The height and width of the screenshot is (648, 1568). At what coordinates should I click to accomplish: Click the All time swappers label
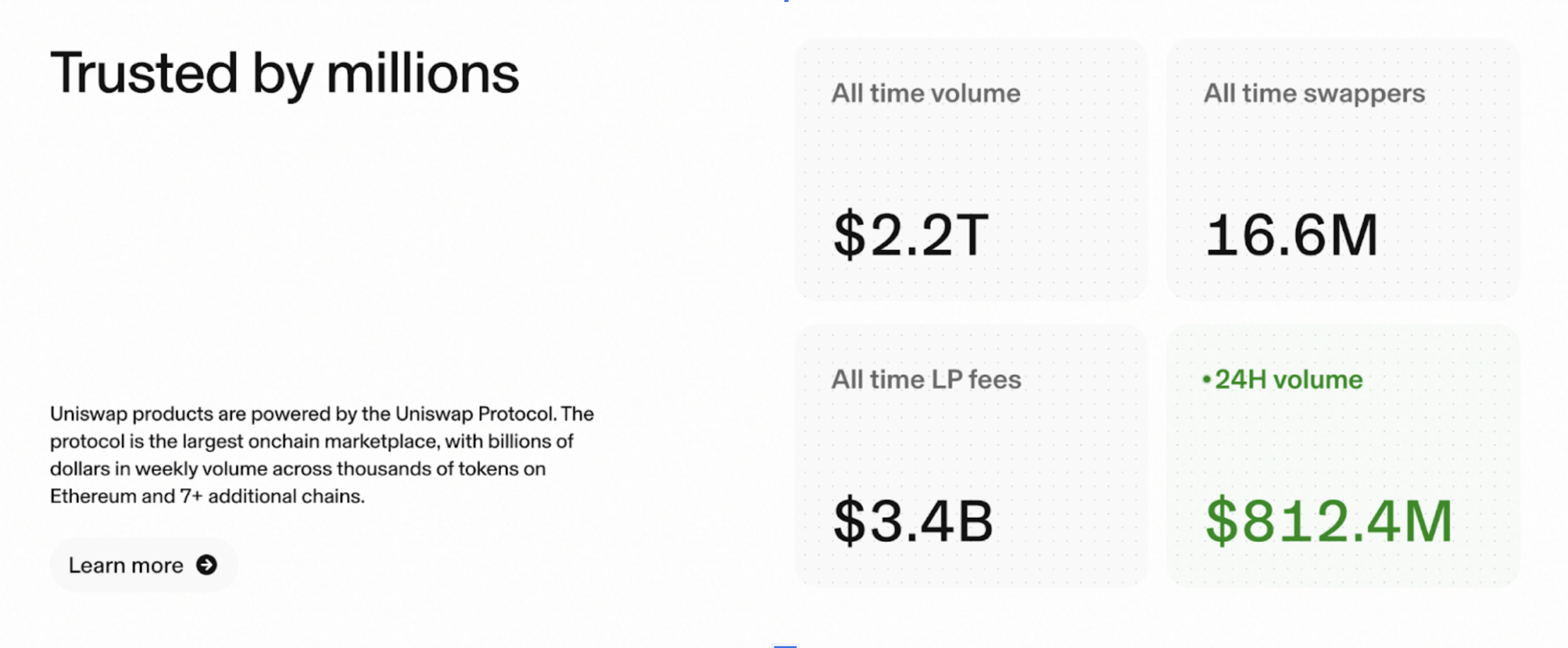click(x=1314, y=93)
